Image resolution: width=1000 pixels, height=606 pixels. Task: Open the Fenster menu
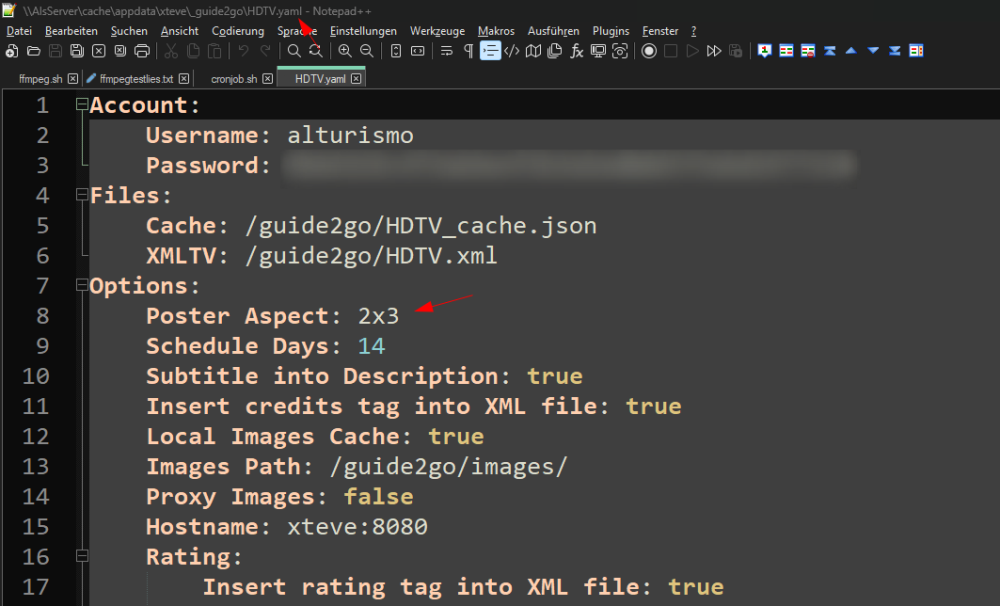point(660,31)
